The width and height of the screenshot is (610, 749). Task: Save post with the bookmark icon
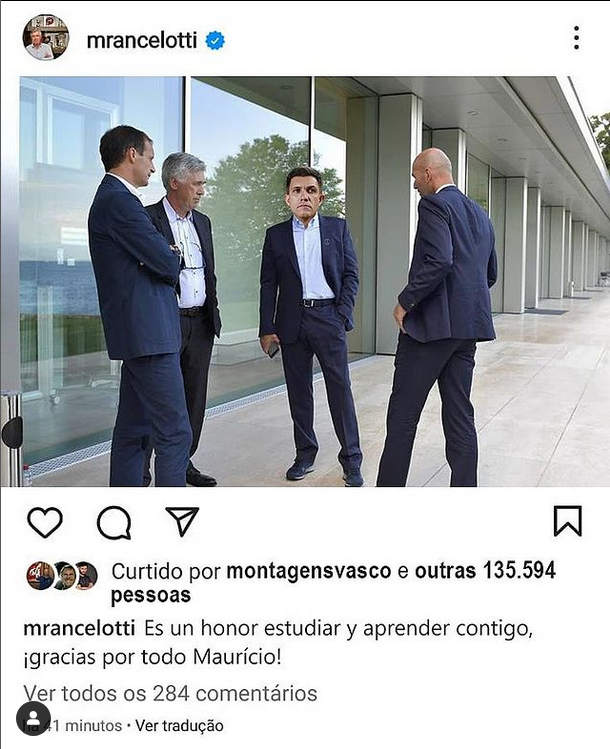pos(567,521)
